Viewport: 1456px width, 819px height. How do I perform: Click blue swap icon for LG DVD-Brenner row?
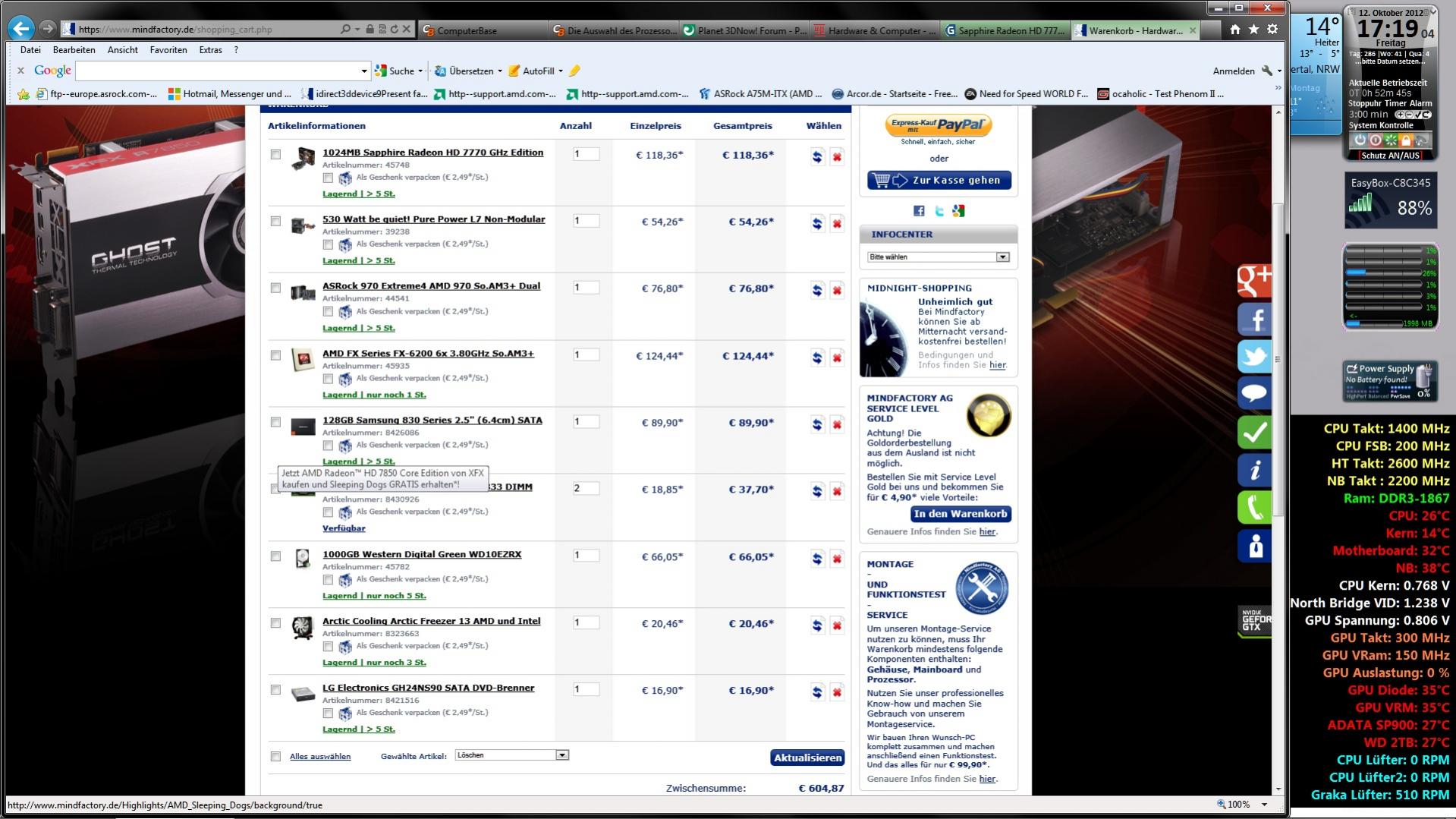(x=817, y=693)
